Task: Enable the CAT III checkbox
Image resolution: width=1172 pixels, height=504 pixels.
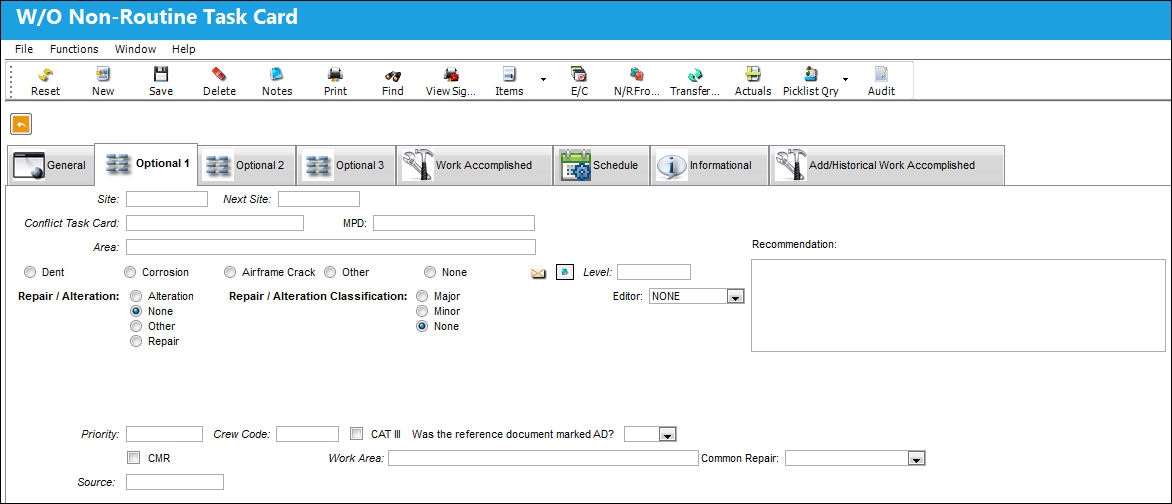Action: tap(357, 433)
